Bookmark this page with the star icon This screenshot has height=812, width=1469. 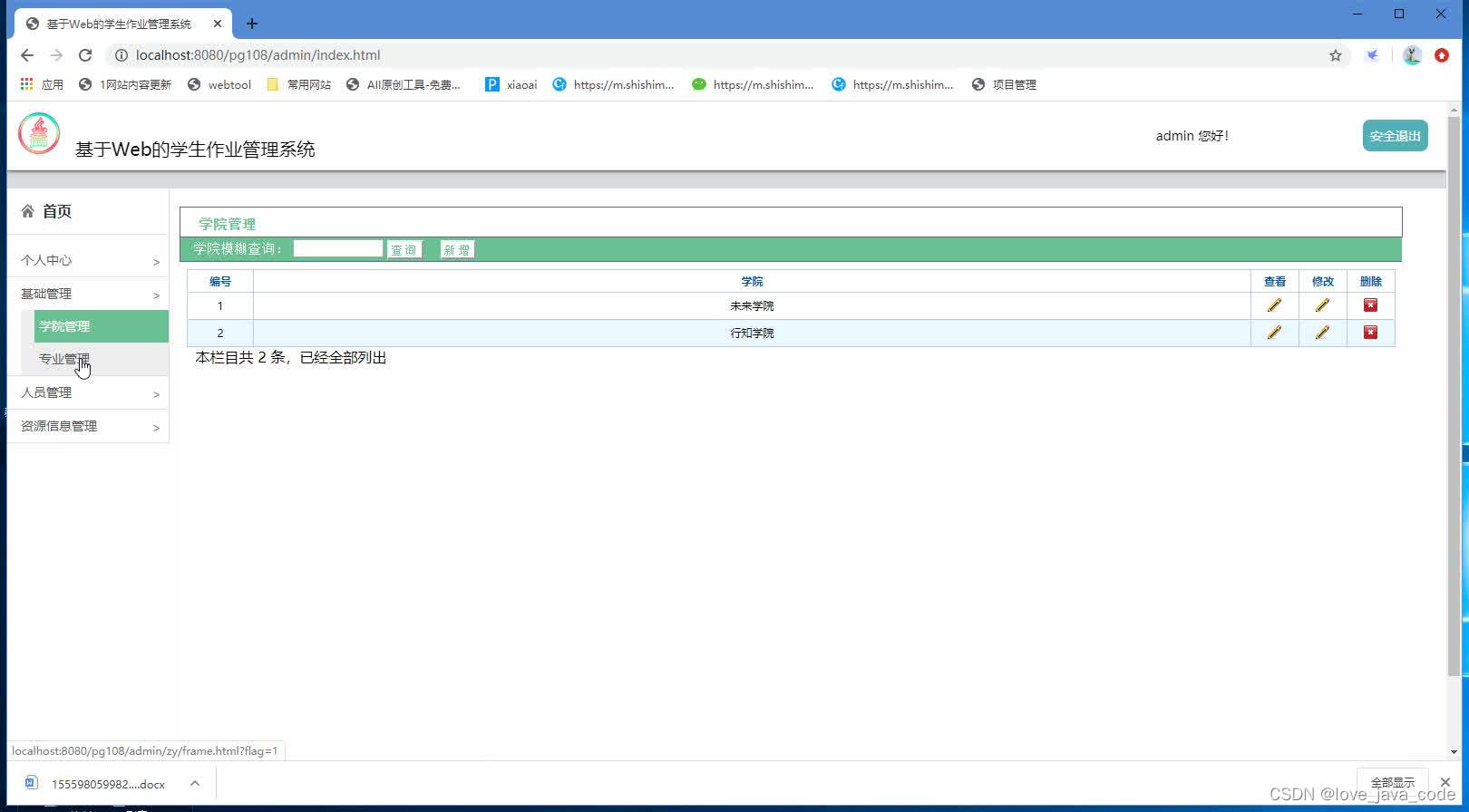1335,55
